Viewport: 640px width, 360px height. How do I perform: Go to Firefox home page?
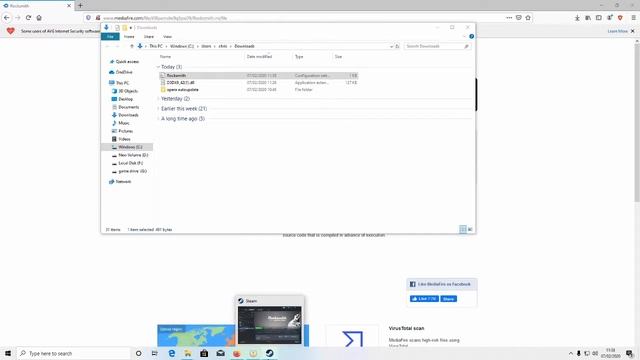click(39, 18)
